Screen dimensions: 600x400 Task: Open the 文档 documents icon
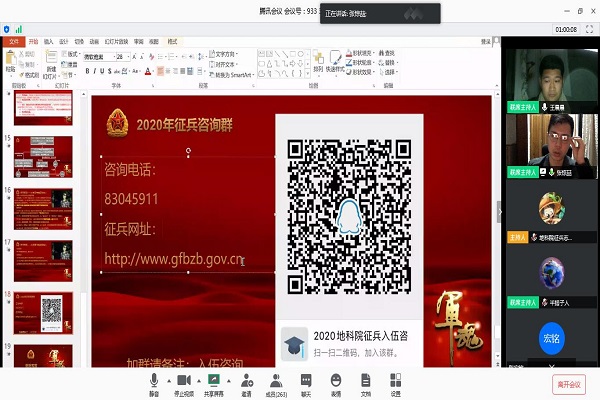click(366, 381)
